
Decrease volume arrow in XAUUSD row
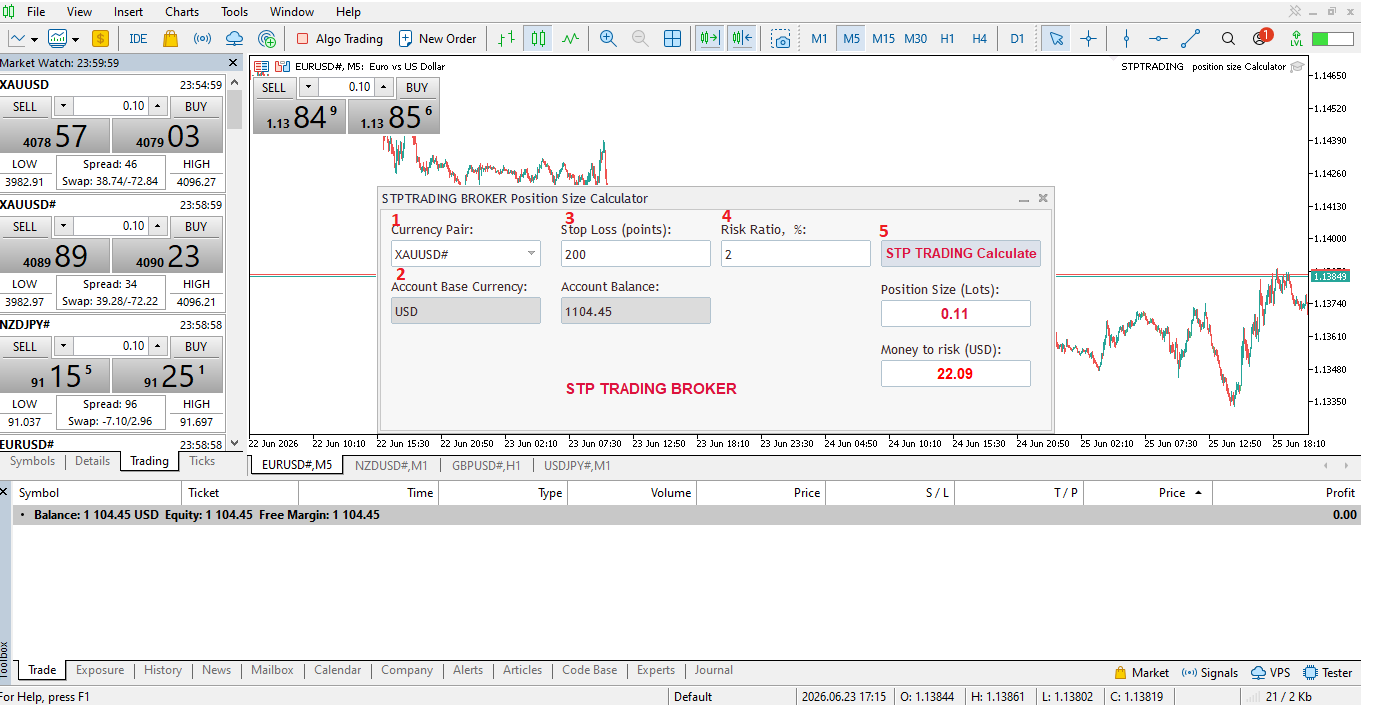click(62, 106)
